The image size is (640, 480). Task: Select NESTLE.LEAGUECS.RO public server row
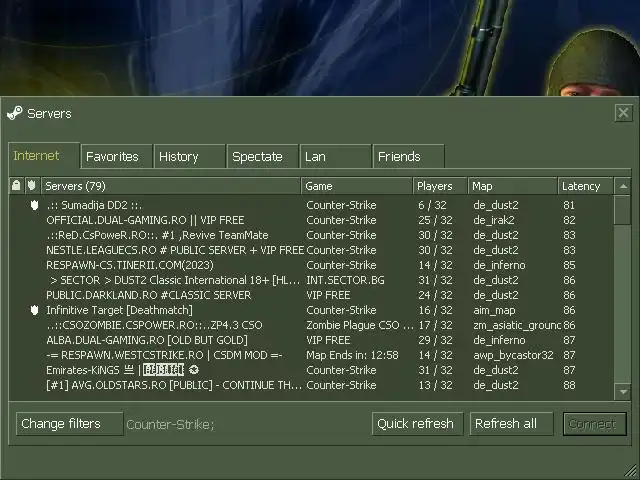[311, 250]
